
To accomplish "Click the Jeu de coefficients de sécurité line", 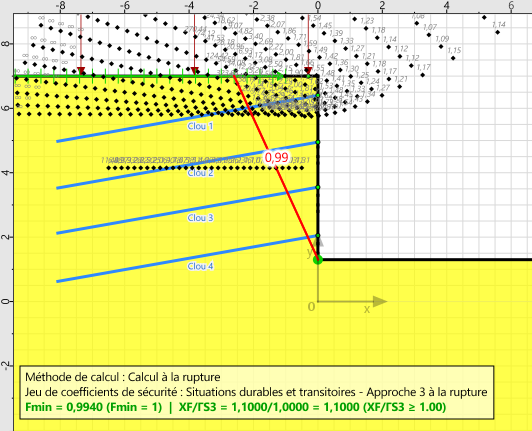I will (x=256, y=392).
